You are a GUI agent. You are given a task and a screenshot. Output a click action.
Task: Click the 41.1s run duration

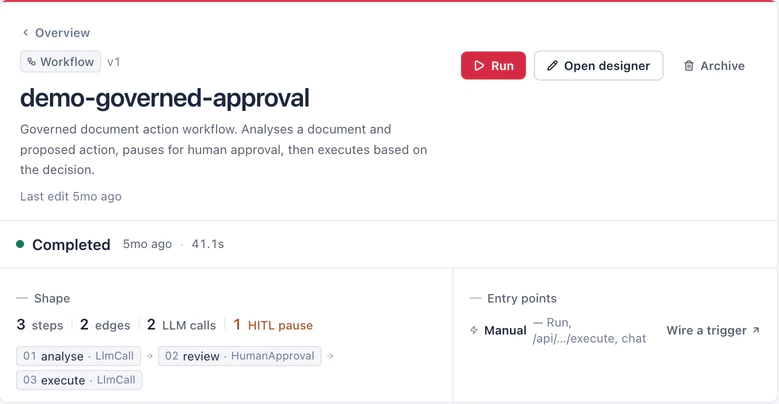[x=208, y=244]
